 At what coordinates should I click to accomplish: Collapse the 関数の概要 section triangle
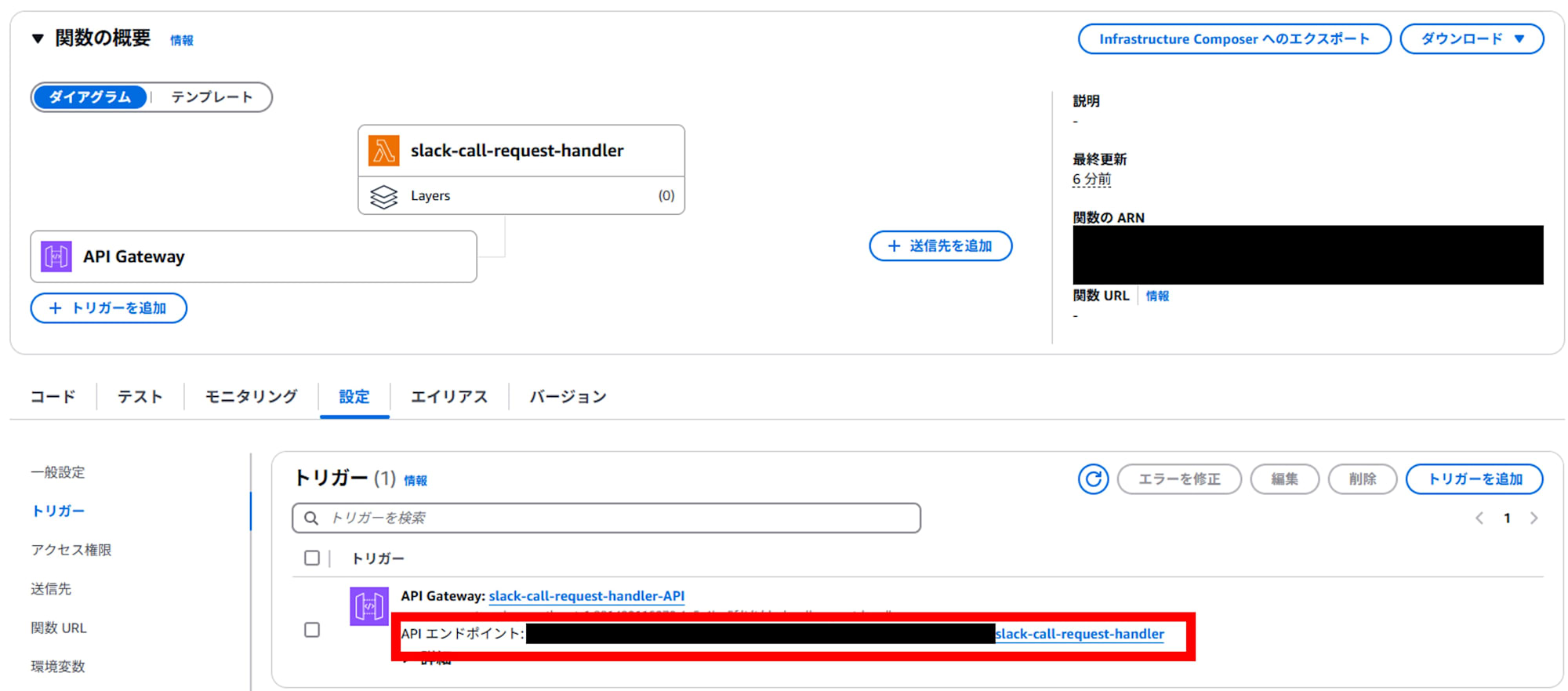[x=37, y=38]
